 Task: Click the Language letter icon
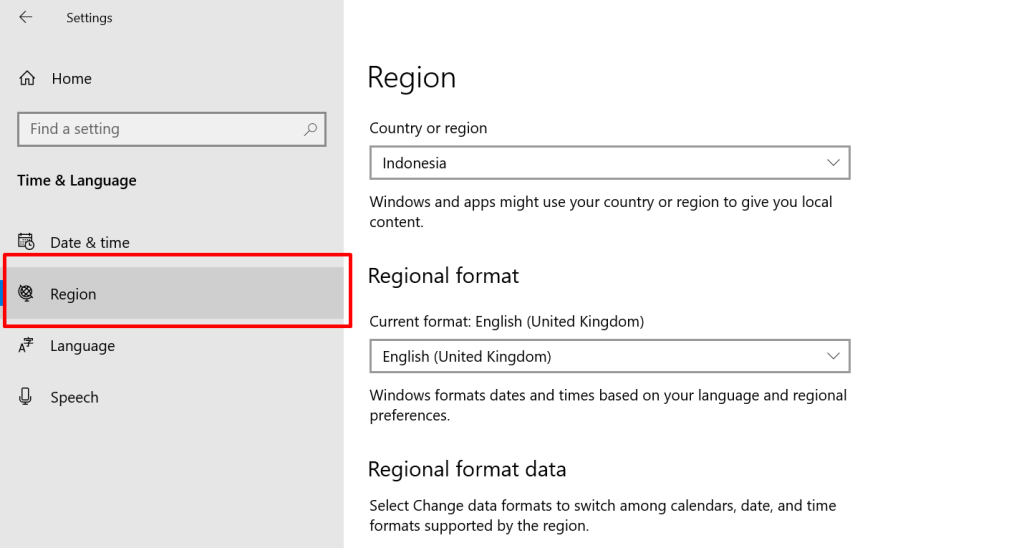[27, 346]
